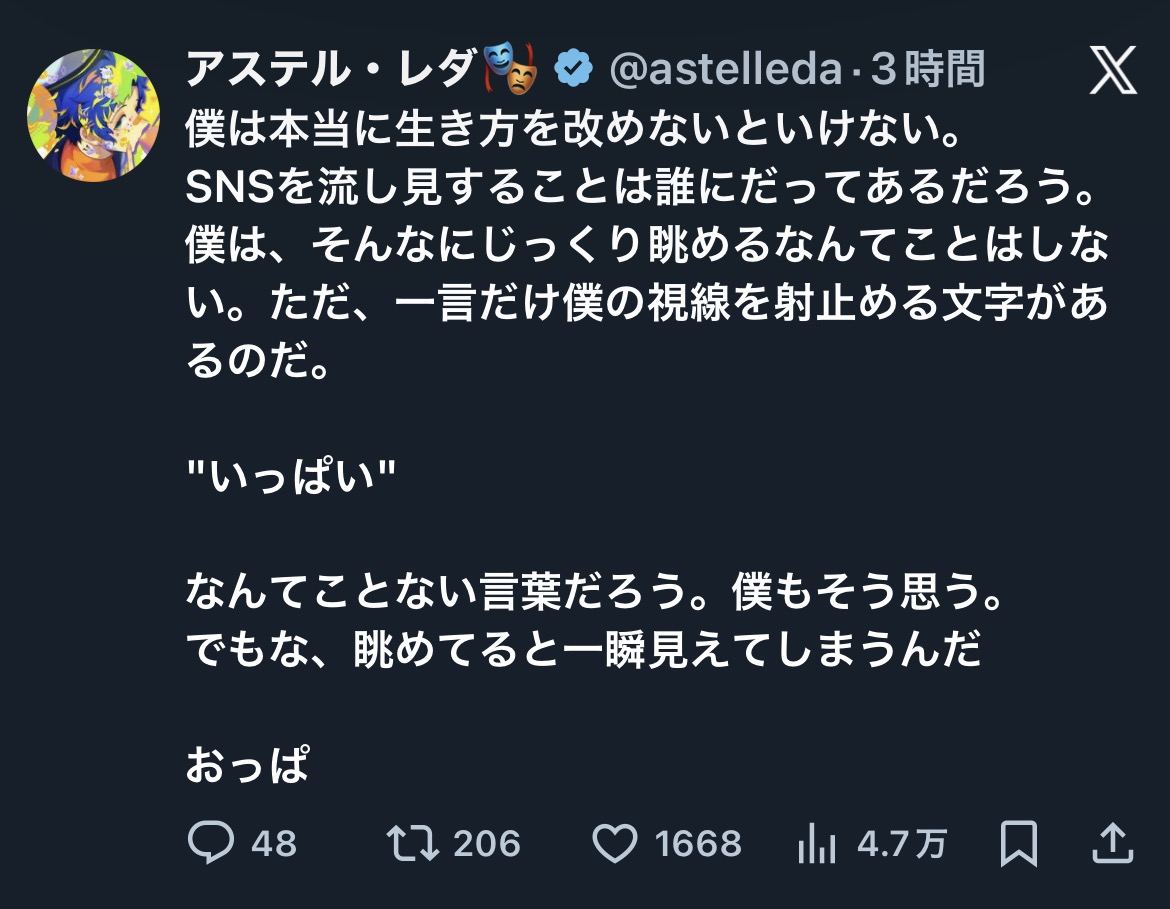
Task: Click the repost arrows icon
Action: point(412,843)
